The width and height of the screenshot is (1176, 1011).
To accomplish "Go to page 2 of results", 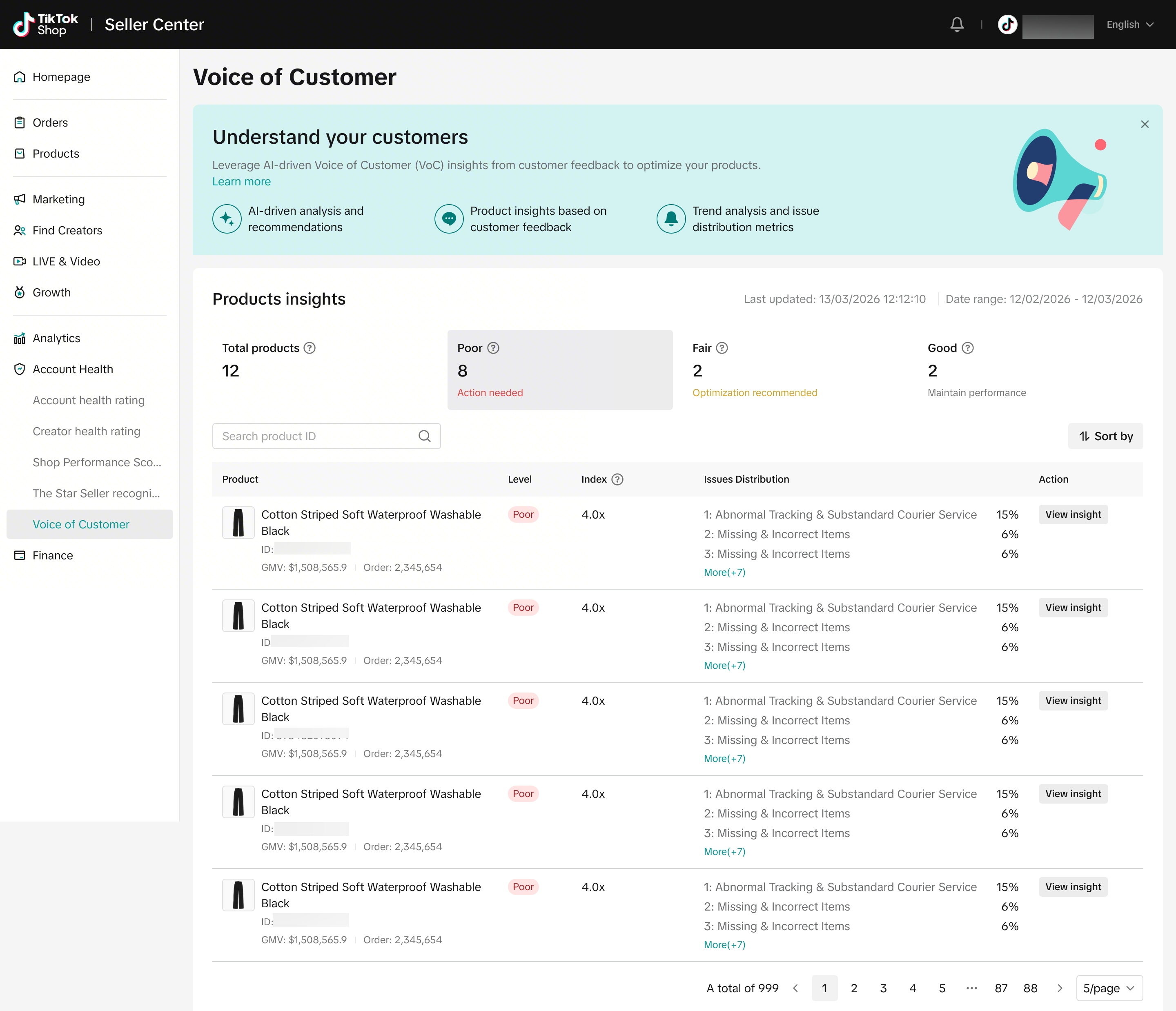I will coord(854,988).
